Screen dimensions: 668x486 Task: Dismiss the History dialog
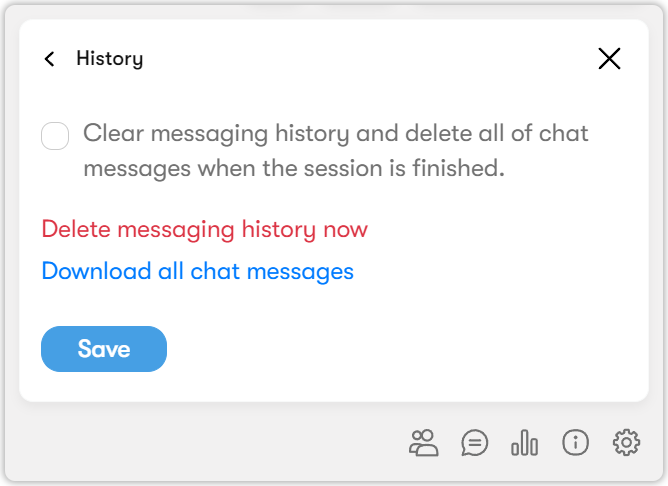[609, 59]
